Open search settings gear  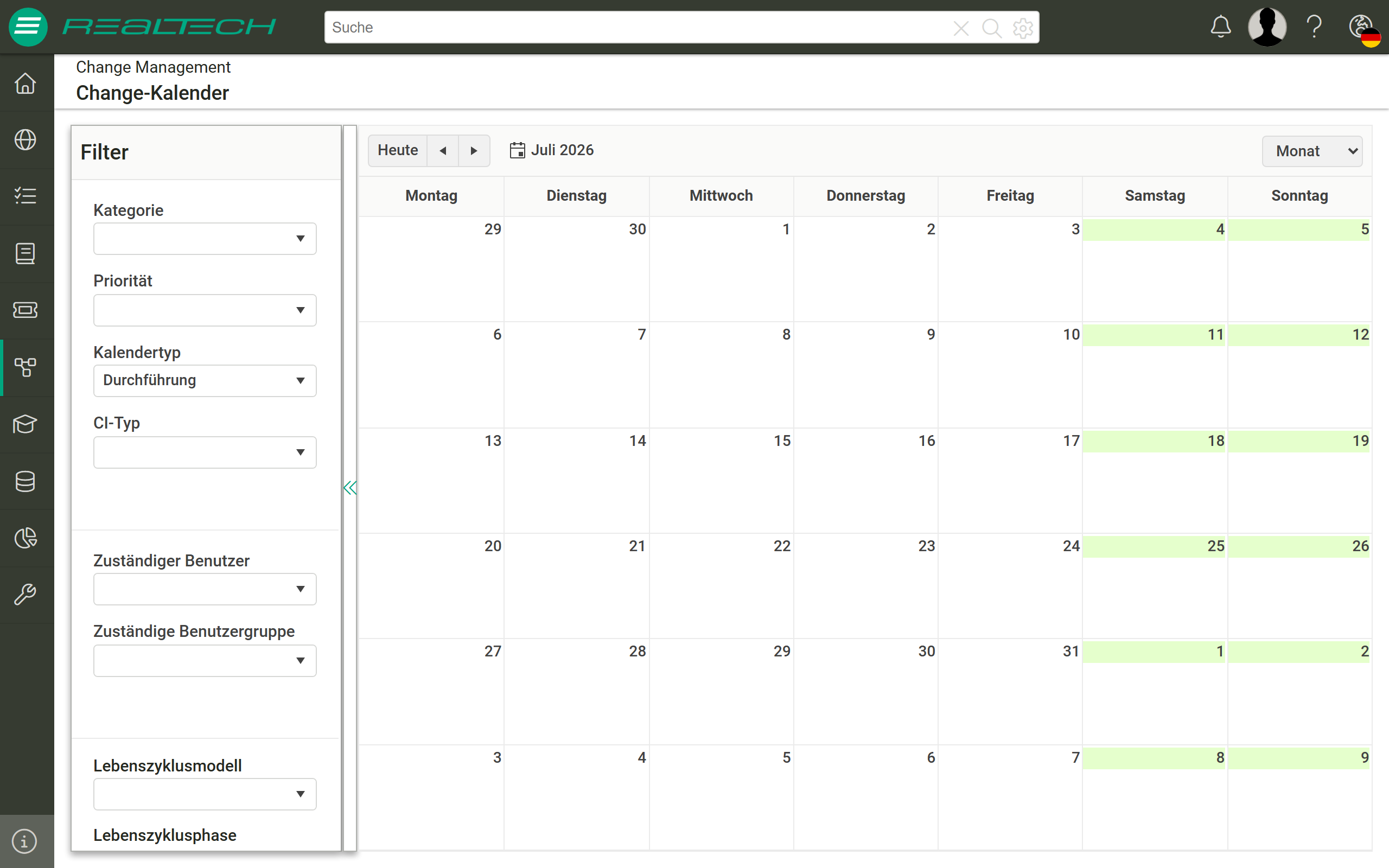pyautogui.click(x=1023, y=28)
